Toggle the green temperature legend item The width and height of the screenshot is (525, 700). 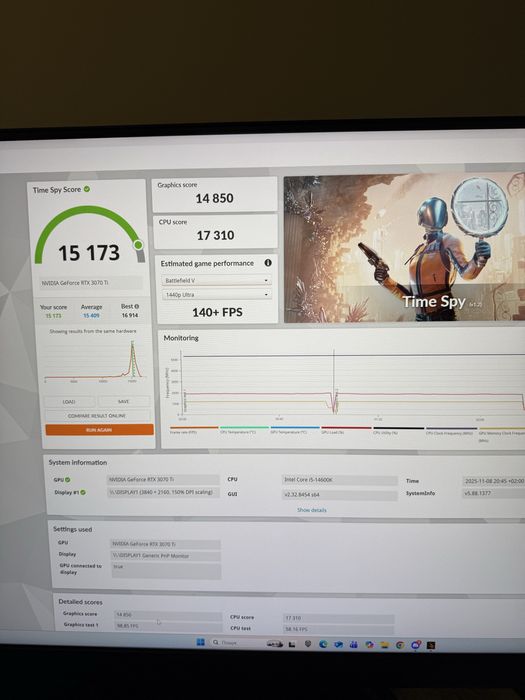pos(244,430)
